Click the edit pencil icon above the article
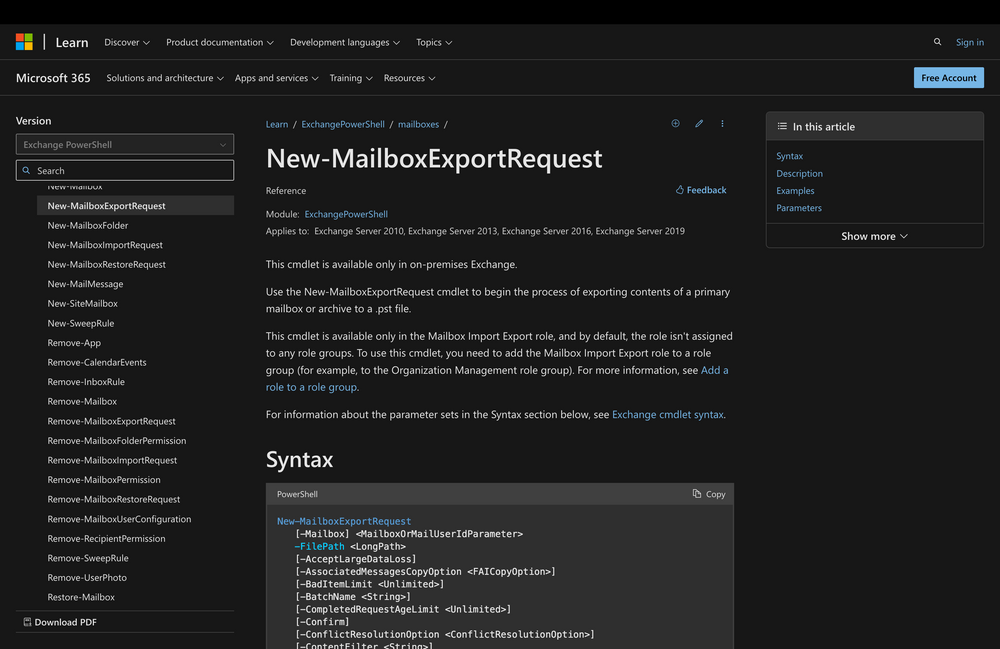The width and height of the screenshot is (1000, 649). pyautogui.click(x=699, y=123)
